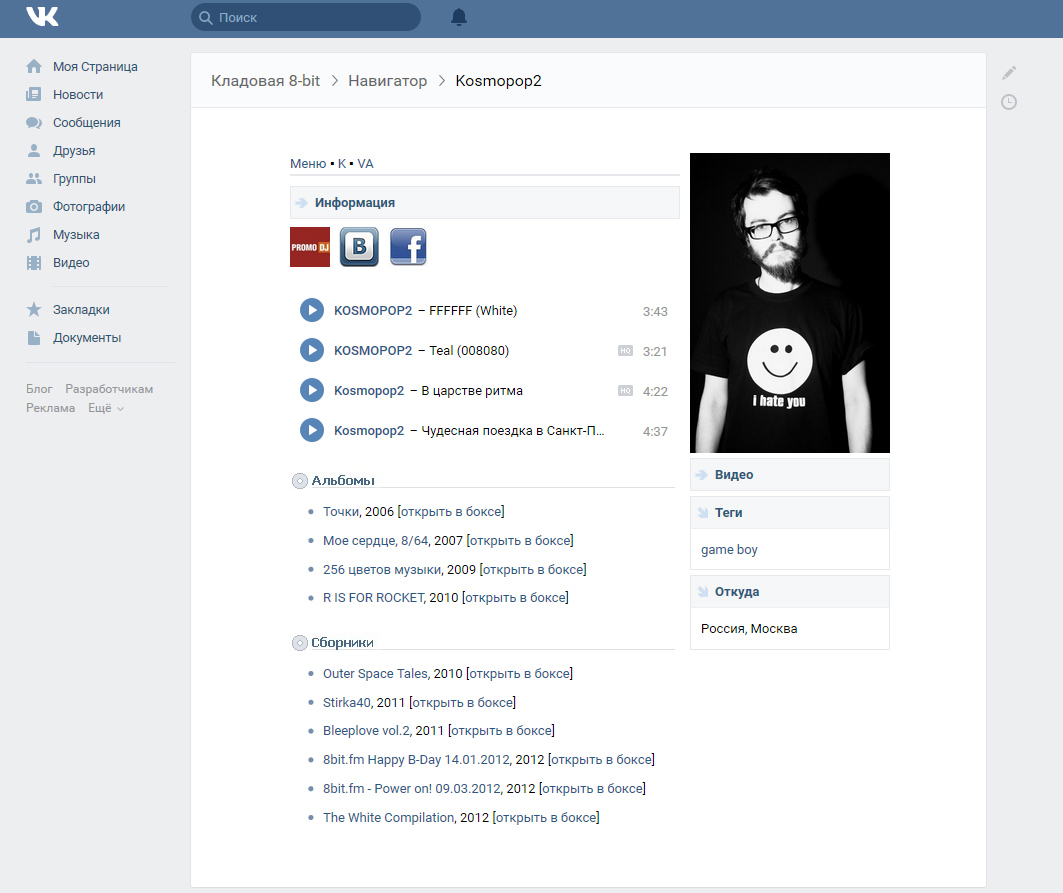The height and width of the screenshot is (893, 1063).
Task: Click the VK logo in header
Action: (42, 17)
